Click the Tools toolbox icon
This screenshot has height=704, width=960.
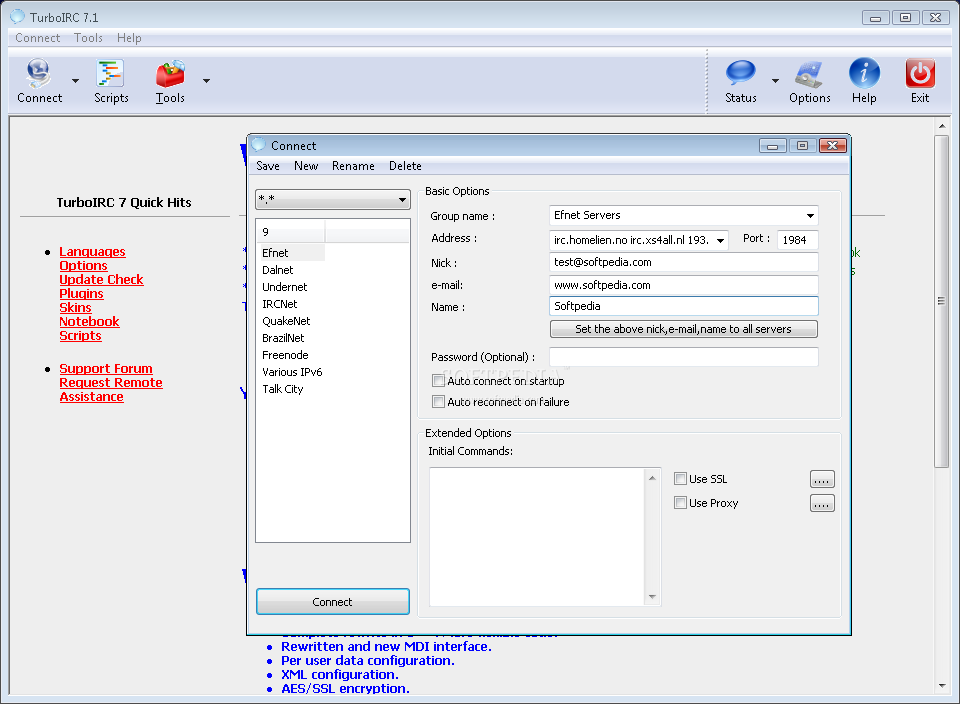tap(170, 74)
